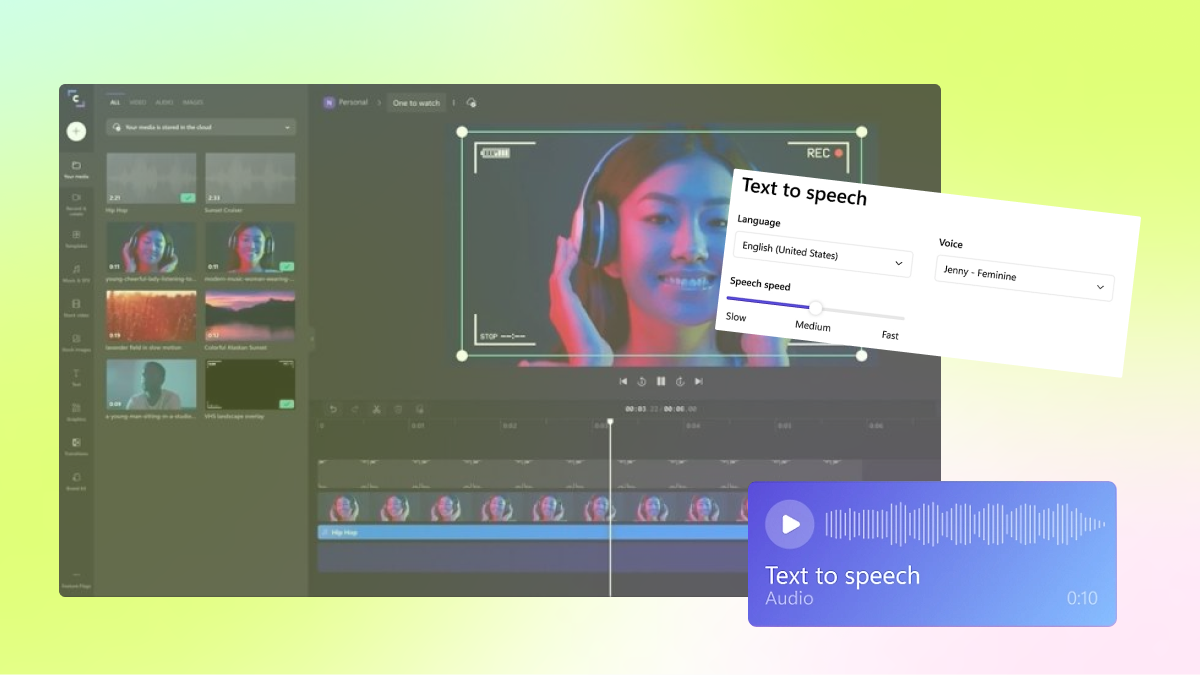Image resolution: width=1200 pixels, height=675 pixels.
Task: Select the video clip track in timeline
Action: click(x=532, y=506)
